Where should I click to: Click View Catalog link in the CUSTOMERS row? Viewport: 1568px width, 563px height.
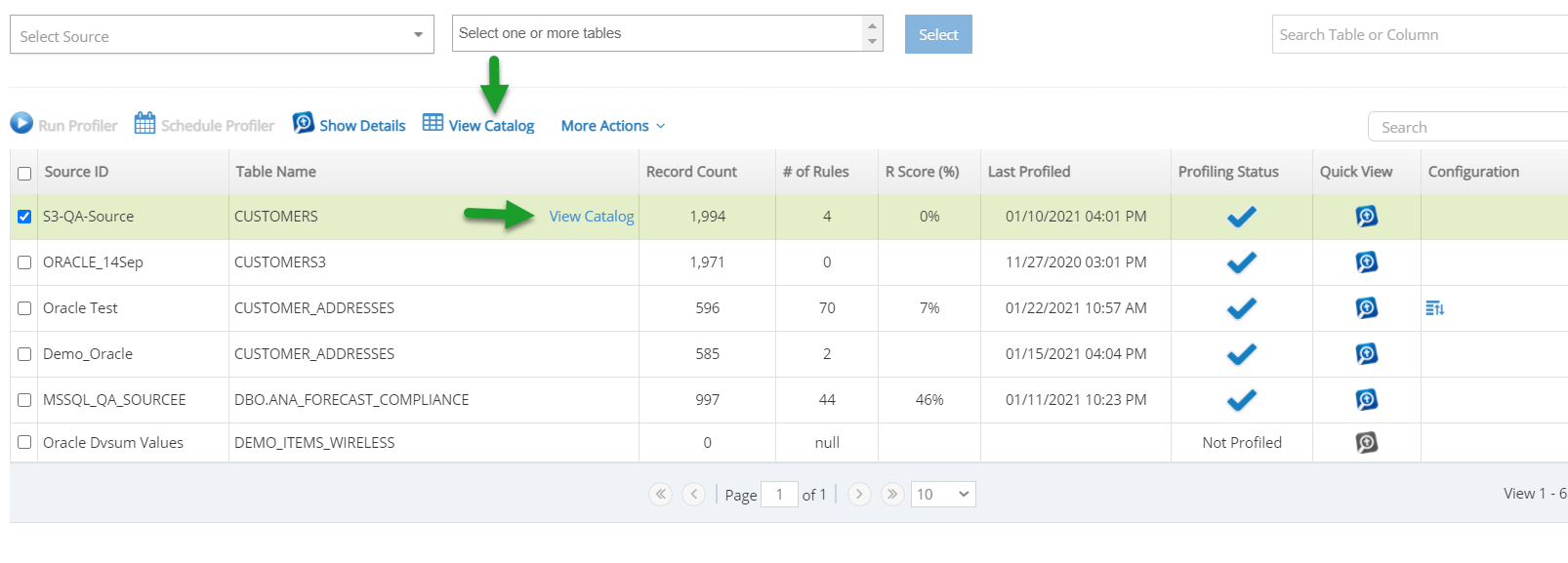coord(592,217)
